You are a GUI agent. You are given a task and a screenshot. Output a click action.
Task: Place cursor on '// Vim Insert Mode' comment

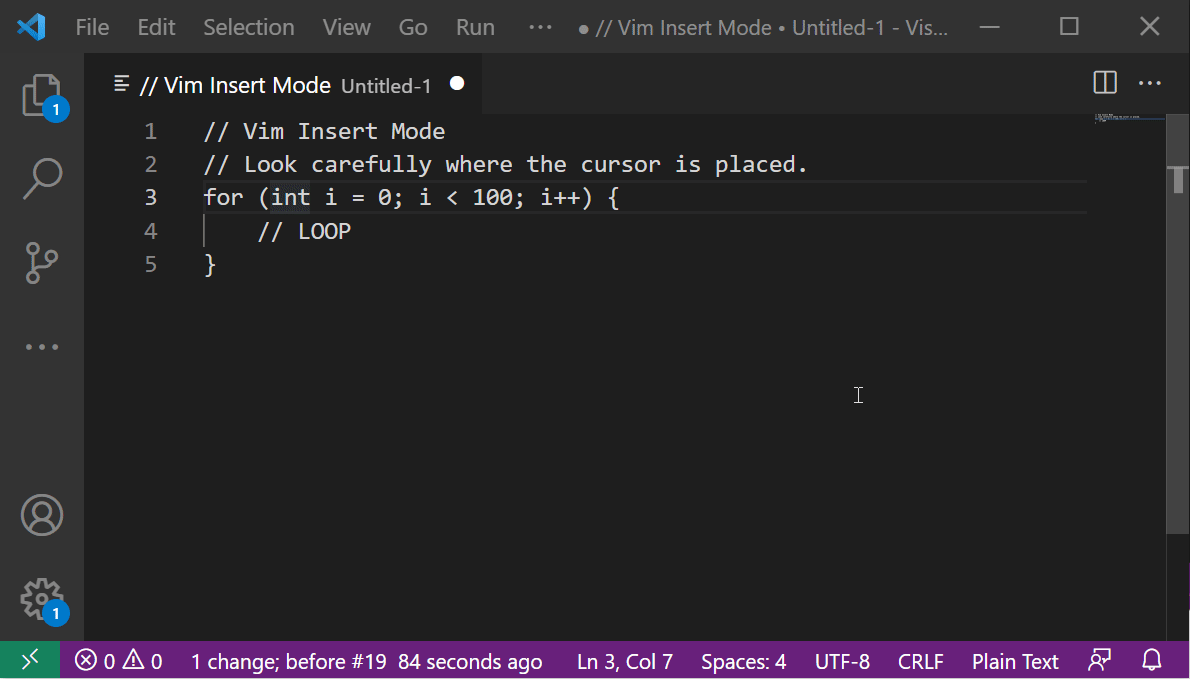pos(324,131)
